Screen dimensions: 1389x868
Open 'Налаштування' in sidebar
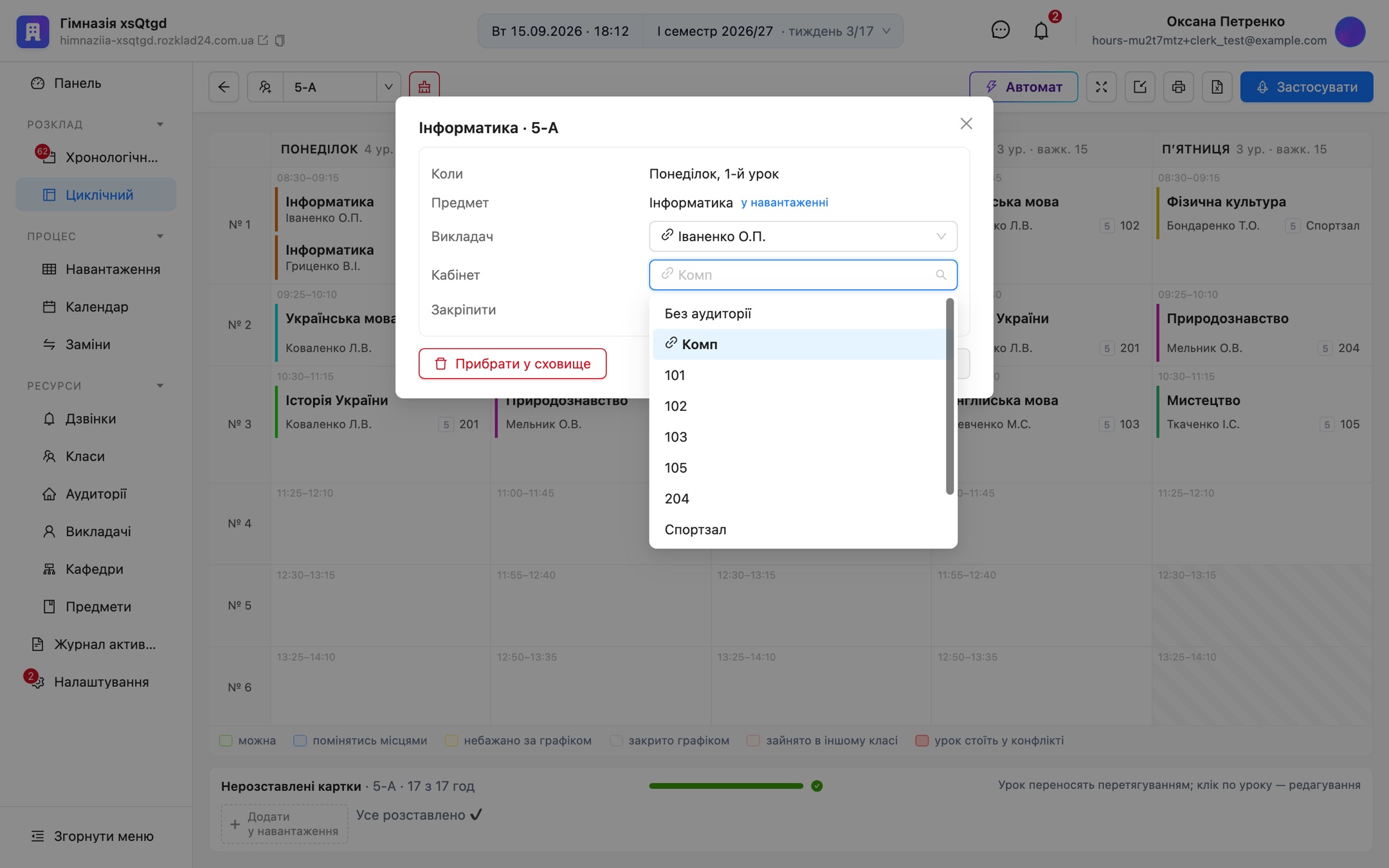click(x=96, y=682)
